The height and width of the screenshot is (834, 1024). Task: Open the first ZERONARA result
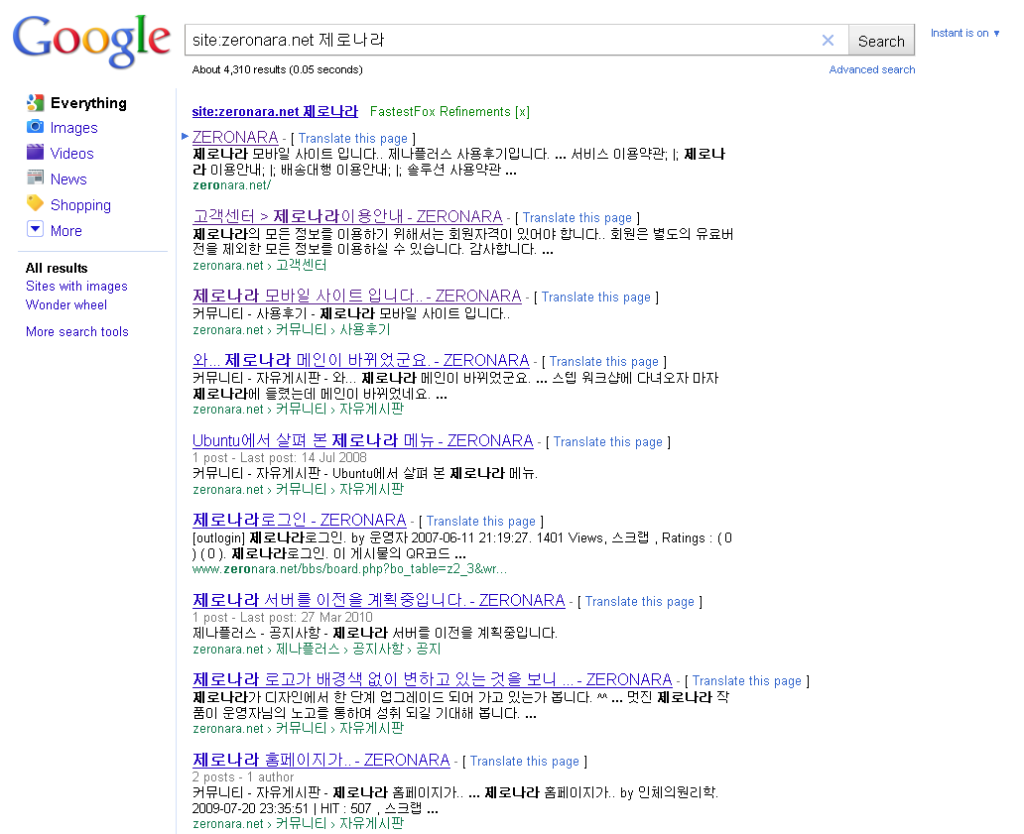pyautogui.click(x=235, y=137)
